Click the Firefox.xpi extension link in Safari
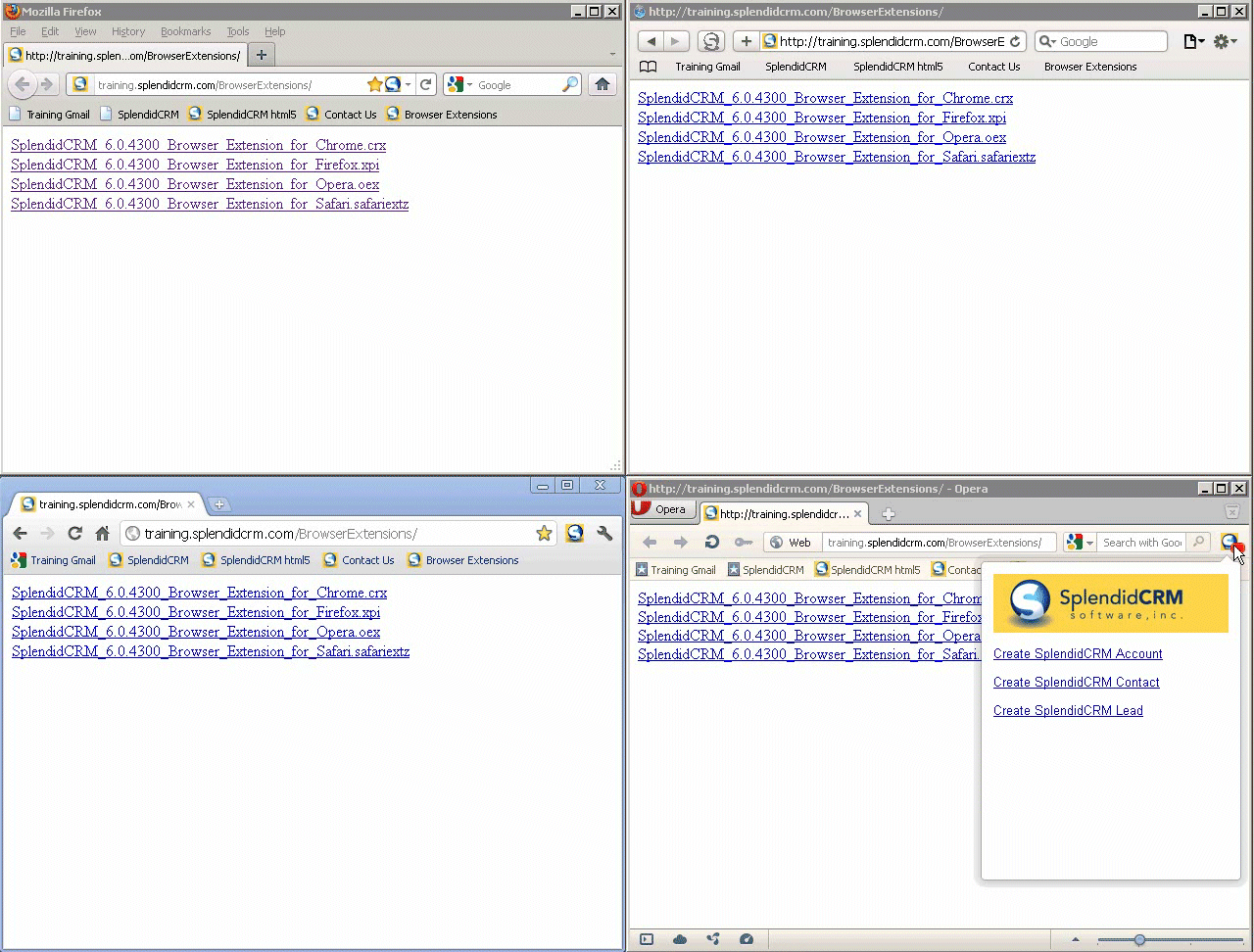 point(821,118)
